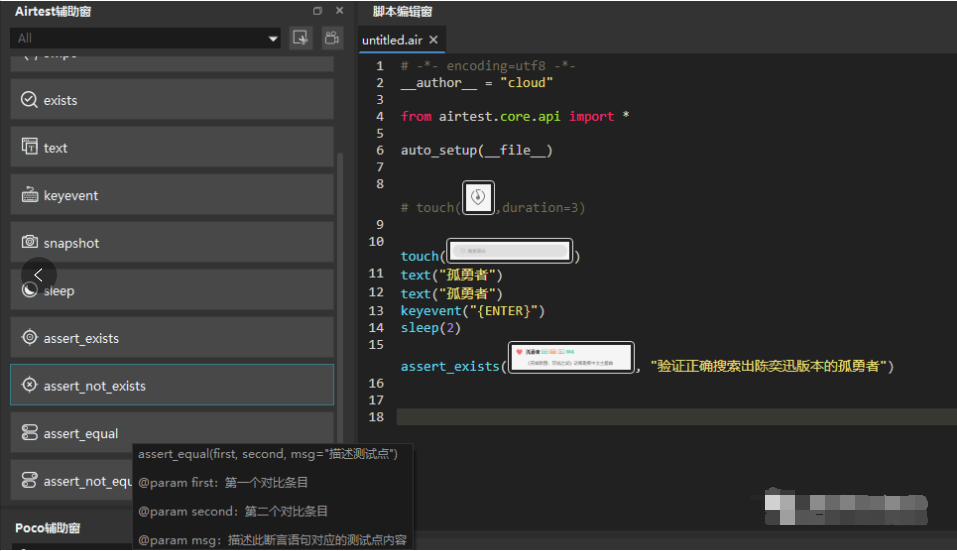957x551 pixels.
Task: Click the round back arrow overlay button
Action: [38, 275]
